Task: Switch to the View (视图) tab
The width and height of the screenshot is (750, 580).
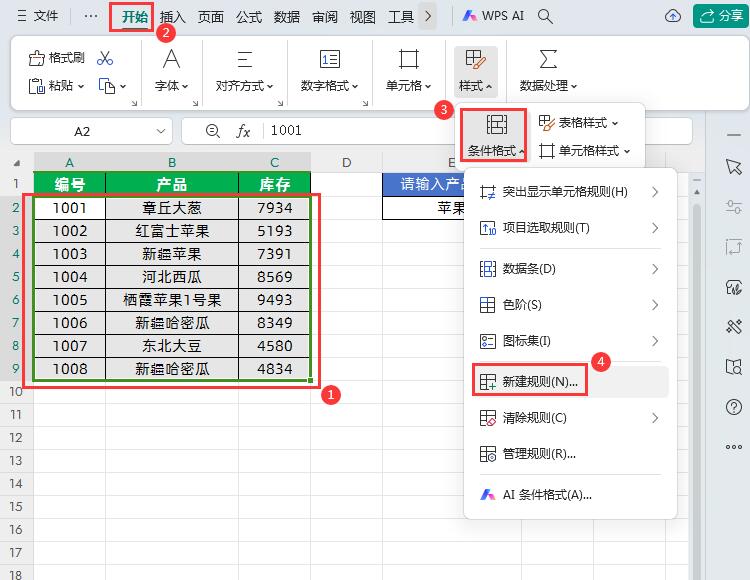Action: pyautogui.click(x=363, y=17)
